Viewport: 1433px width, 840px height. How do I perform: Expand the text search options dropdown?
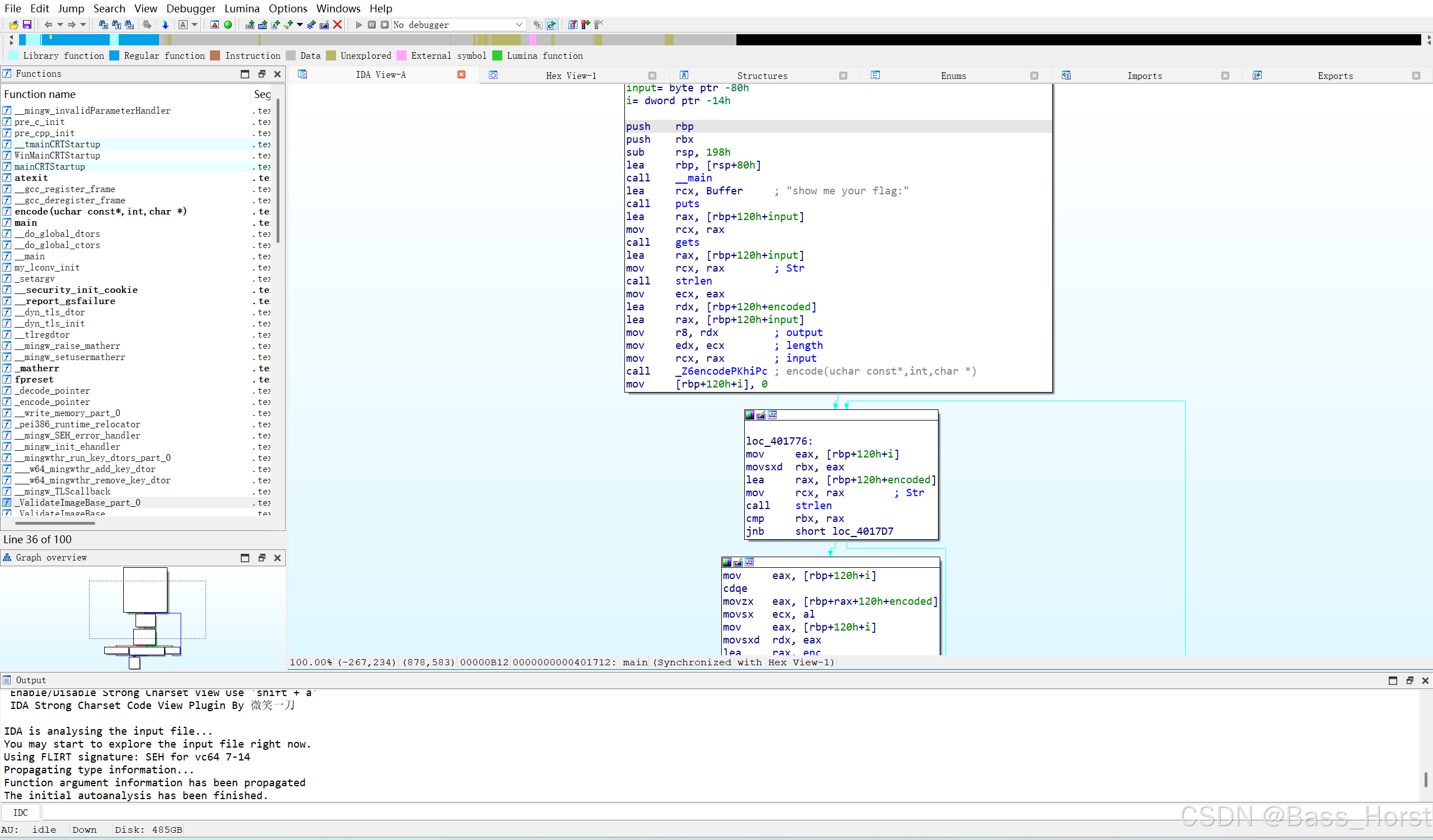(194, 25)
